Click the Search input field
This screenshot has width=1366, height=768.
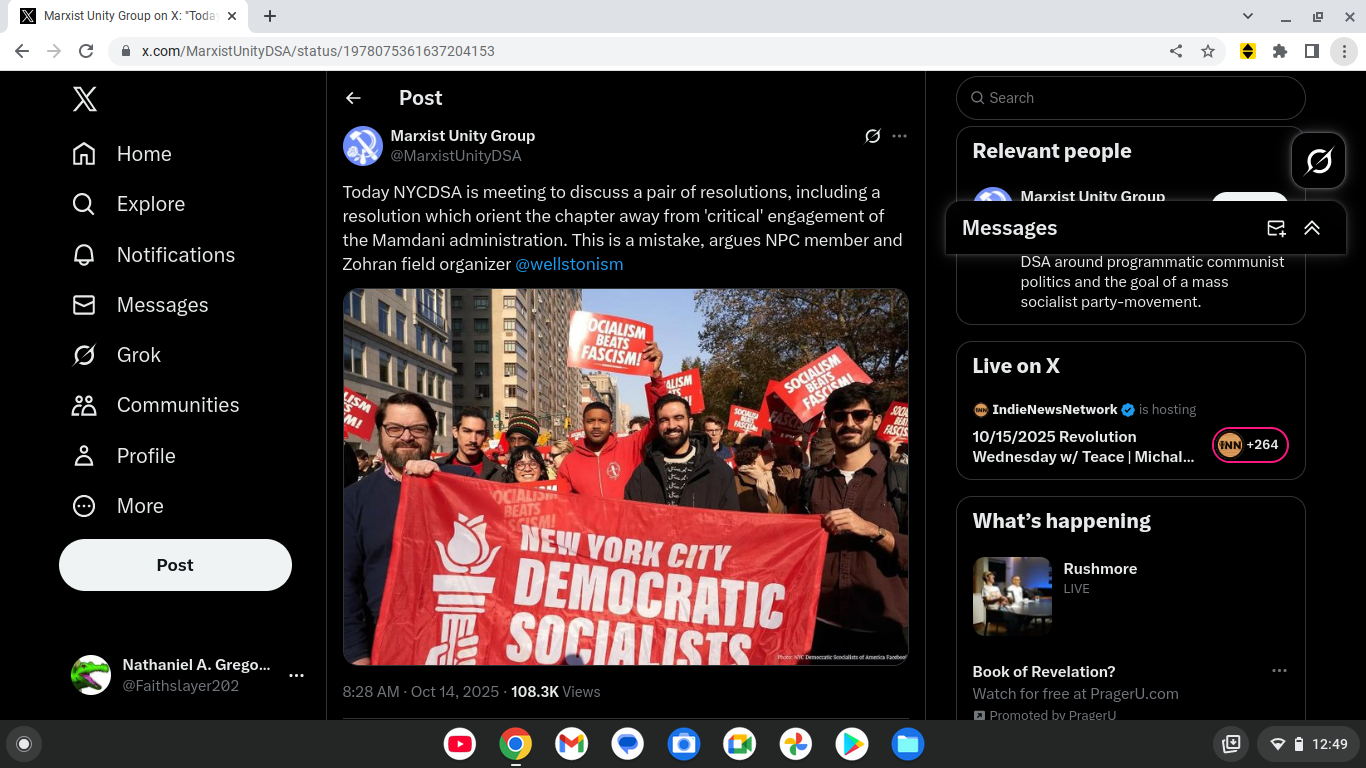(x=1131, y=98)
